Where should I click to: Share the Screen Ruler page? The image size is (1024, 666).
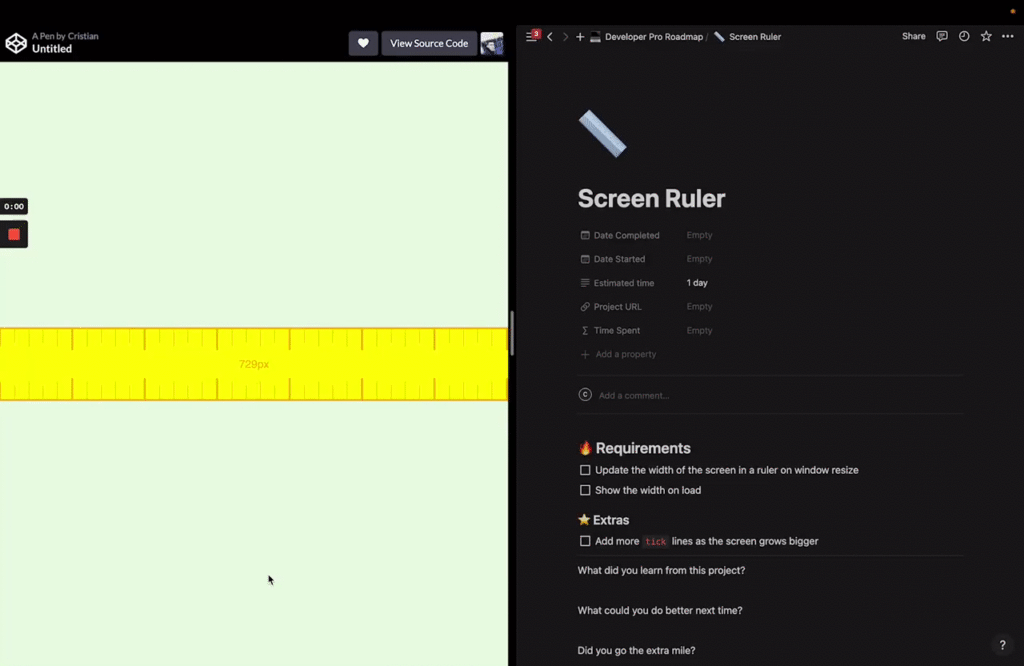pyautogui.click(x=913, y=36)
